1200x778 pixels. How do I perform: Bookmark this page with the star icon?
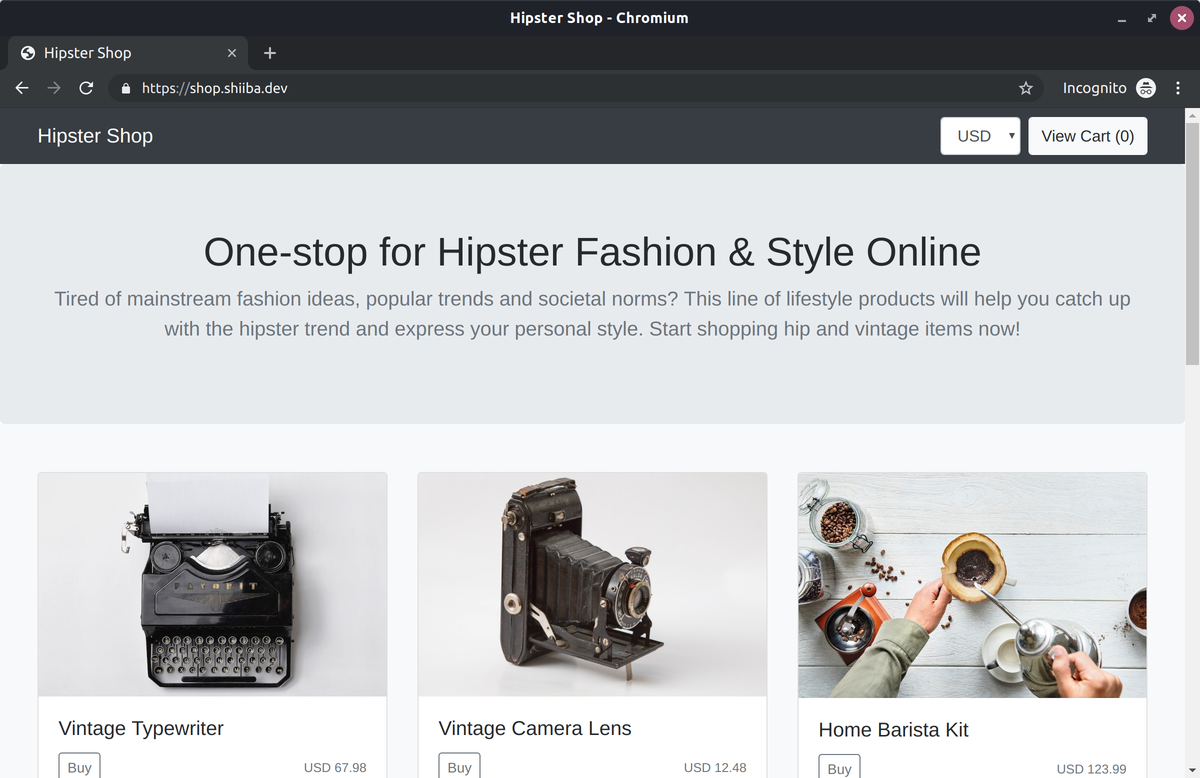pyautogui.click(x=1026, y=88)
